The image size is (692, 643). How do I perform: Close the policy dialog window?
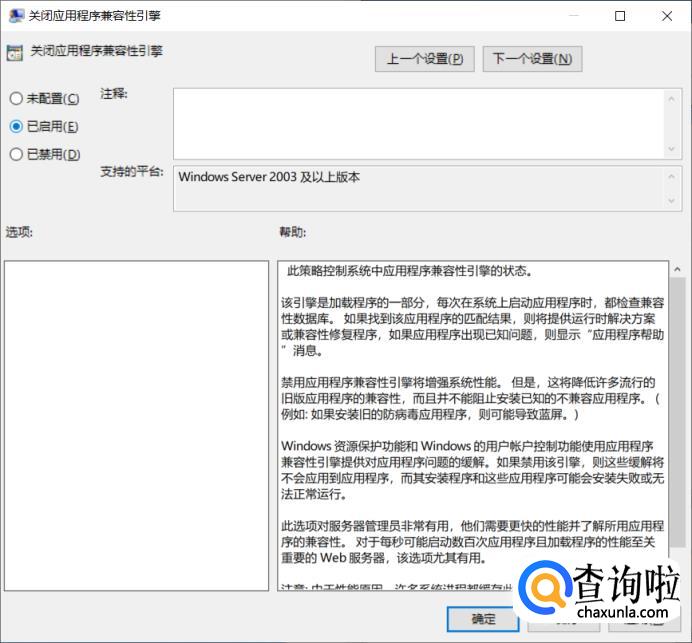(667, 16)
